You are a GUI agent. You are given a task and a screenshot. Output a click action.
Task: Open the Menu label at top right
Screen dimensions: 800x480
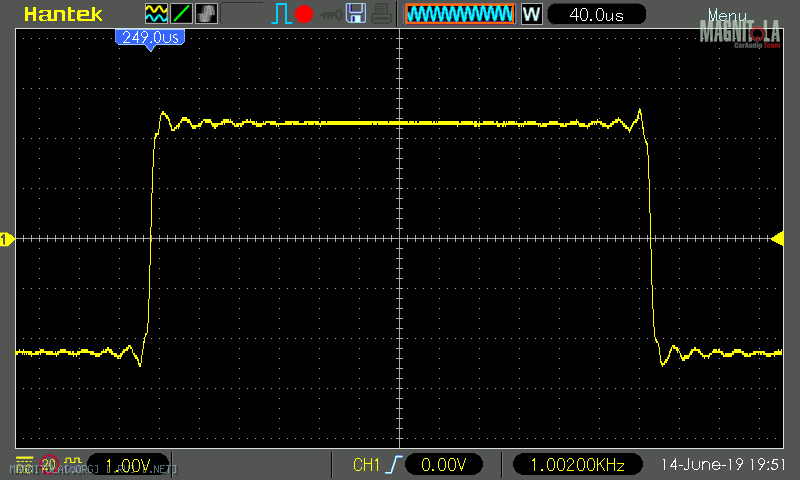(727, 15)
